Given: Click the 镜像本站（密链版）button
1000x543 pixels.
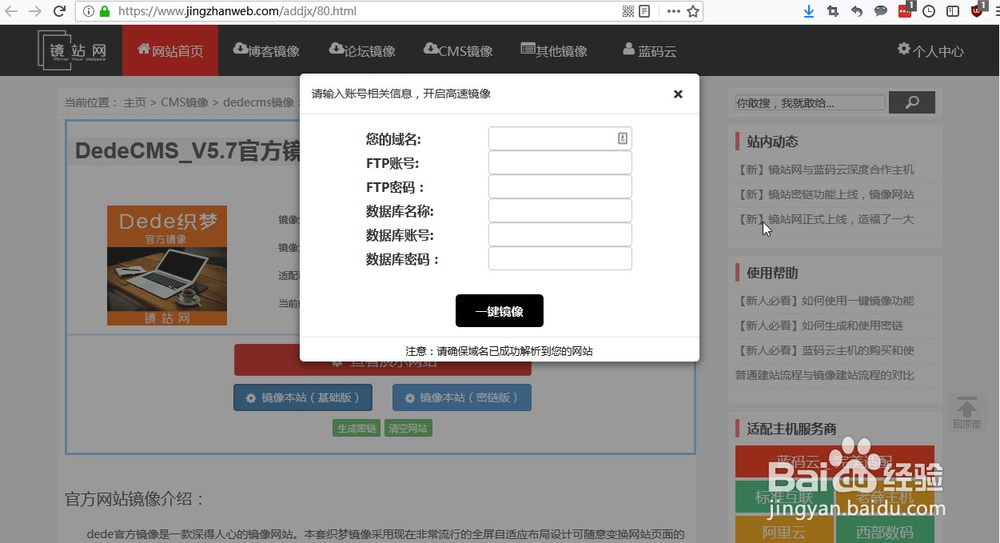Looking at the screenshot, I should [x=462, y=398].
